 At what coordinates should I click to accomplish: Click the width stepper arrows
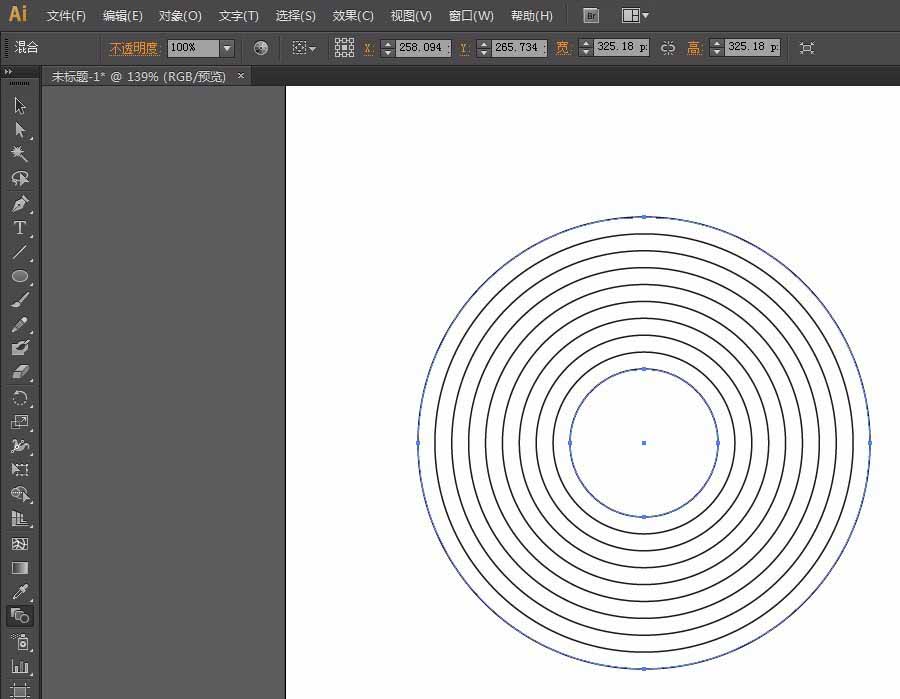tap(585, 48)
